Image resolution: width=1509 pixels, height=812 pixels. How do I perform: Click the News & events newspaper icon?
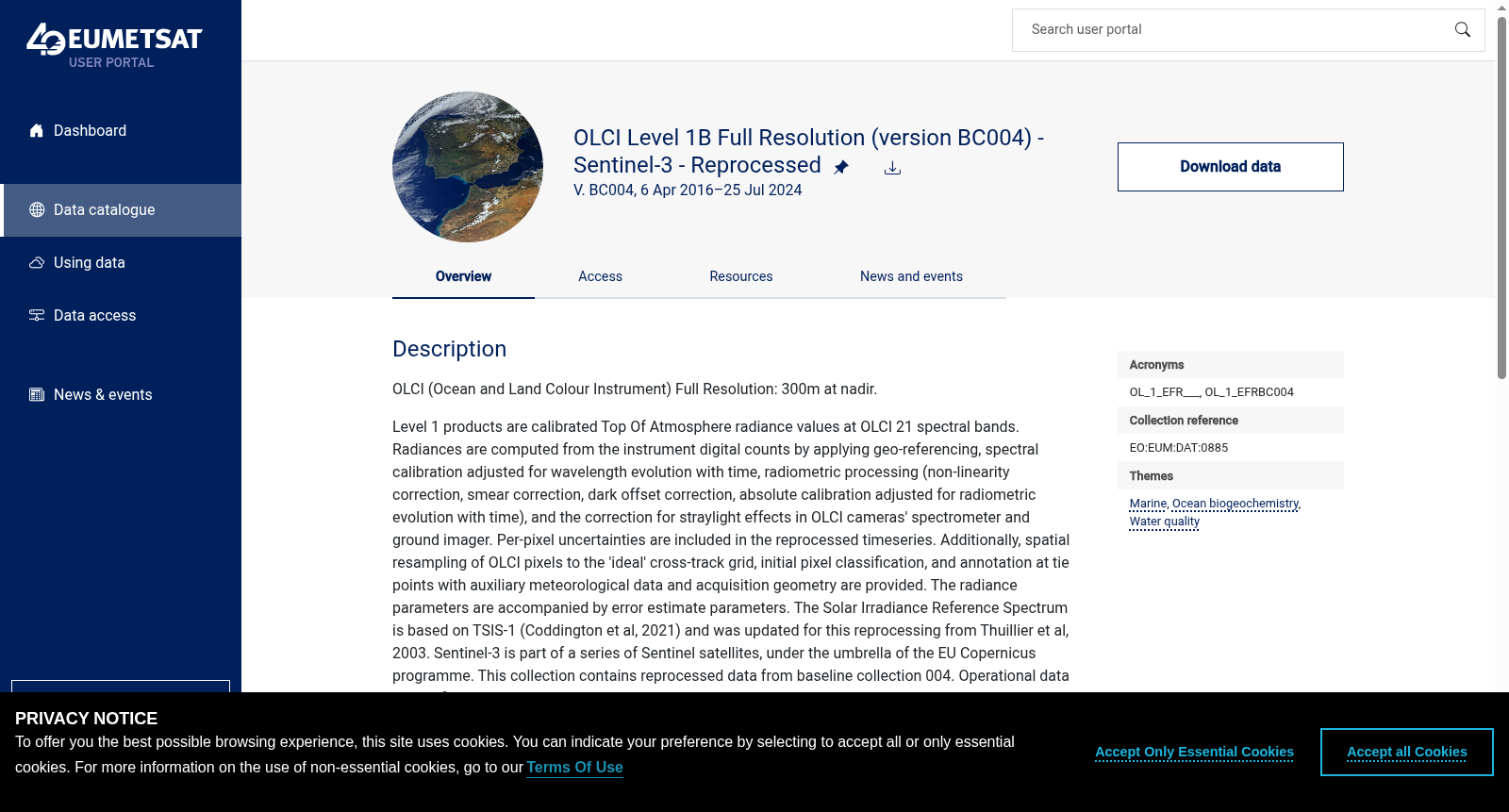click(x=37, y=395)
